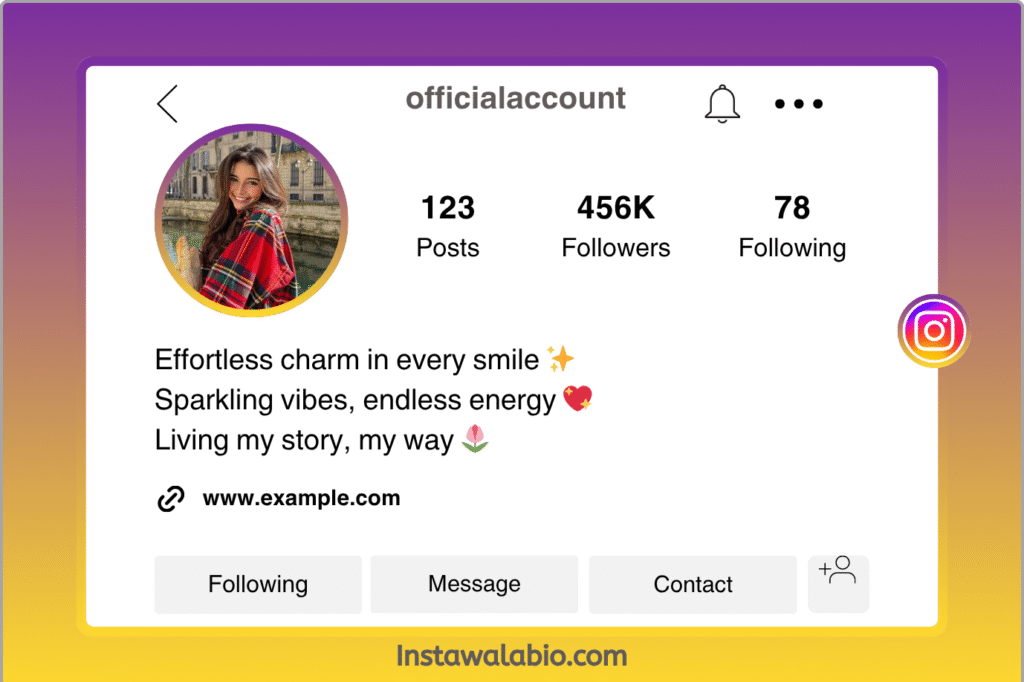This screenshot has height=682, width=1024.
Task: Open the circular profile picture
Action: (251, 220)
